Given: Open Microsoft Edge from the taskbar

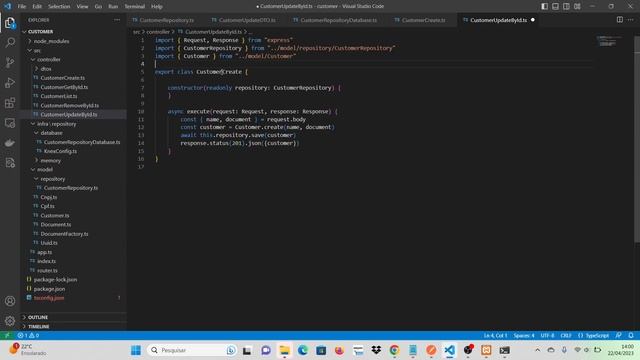Looking at the screenshot, I should 302,350.
